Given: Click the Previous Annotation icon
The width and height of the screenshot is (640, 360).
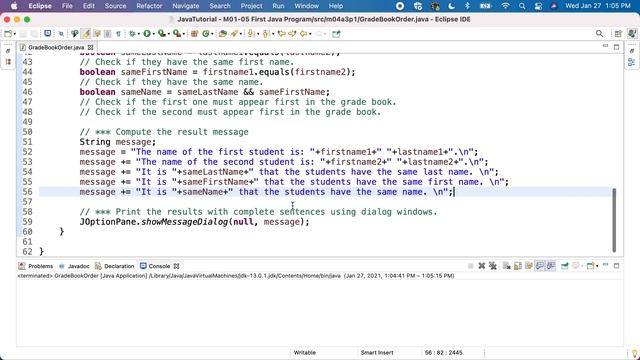Looking at the screenshot, I should (266, 34).
